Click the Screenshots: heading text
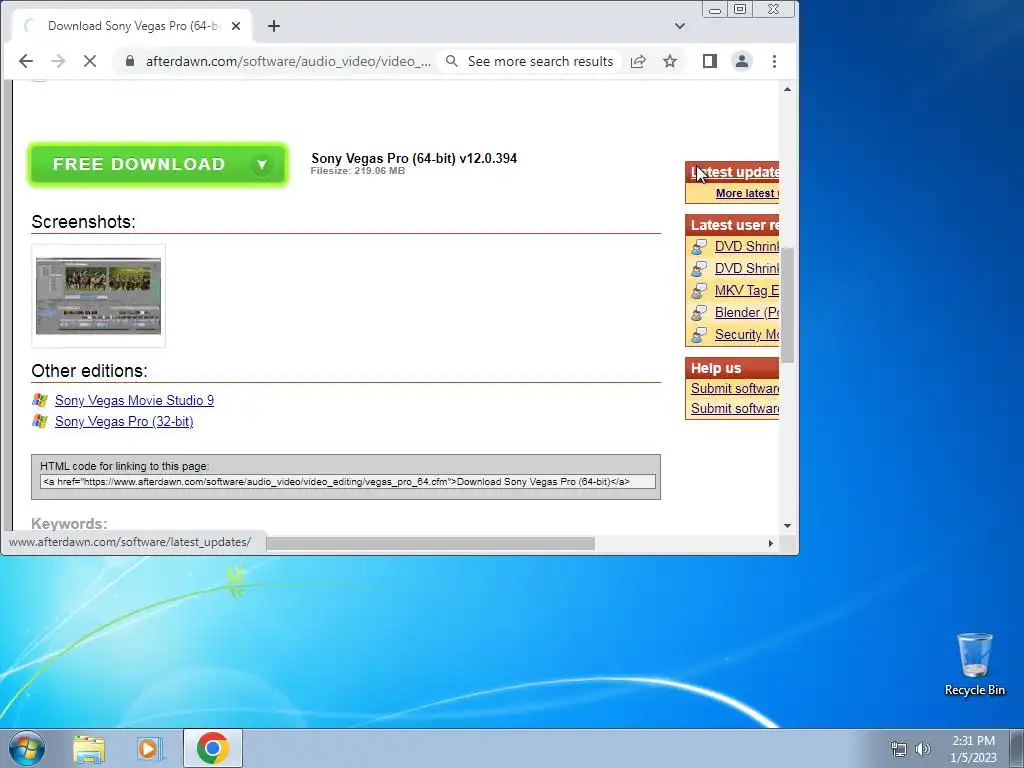Viewport: 1024px width, 768px height. (x=84, y=222)
